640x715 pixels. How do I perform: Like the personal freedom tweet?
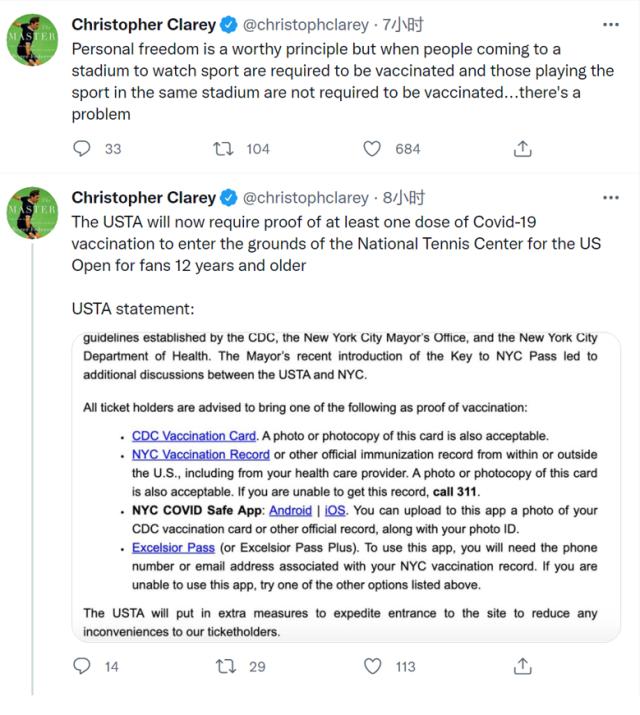[372, 149]
